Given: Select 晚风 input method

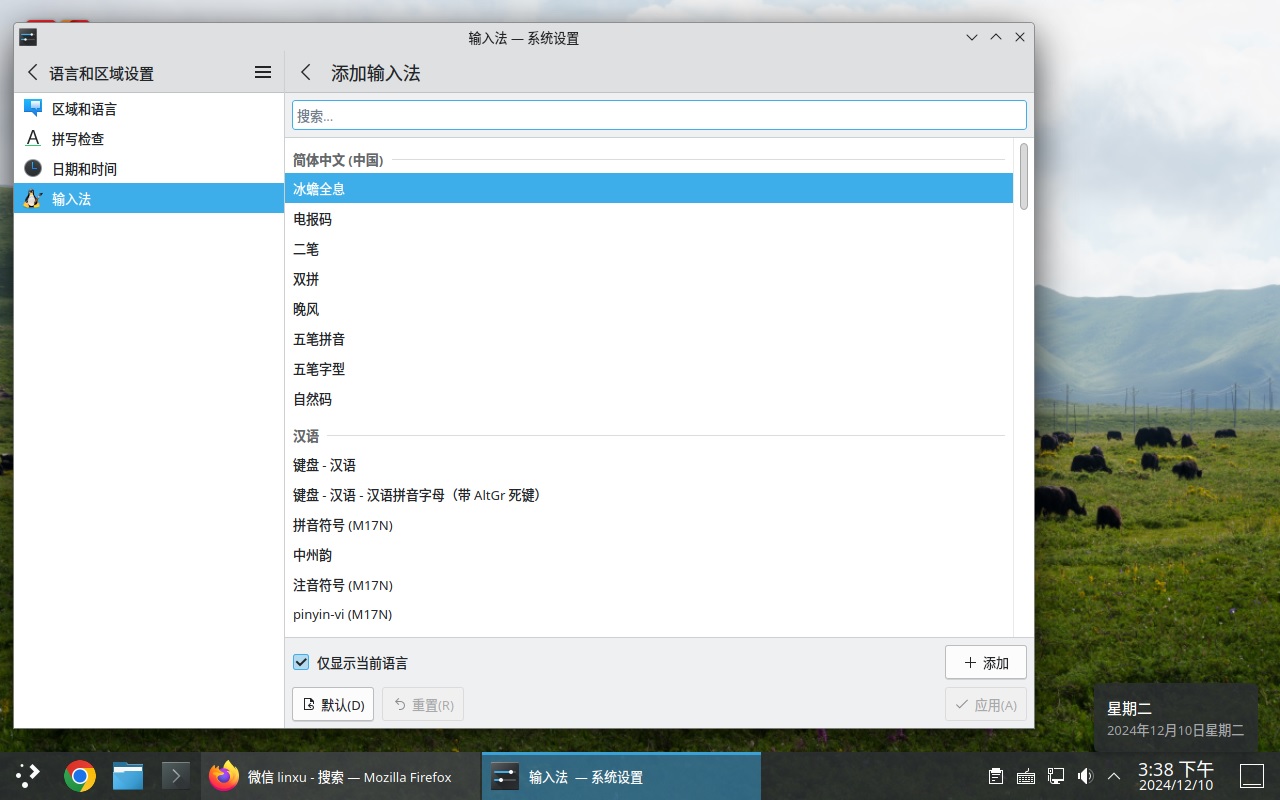Looking at the screenshot, I should pyautogui.click(x=649, y=308).
